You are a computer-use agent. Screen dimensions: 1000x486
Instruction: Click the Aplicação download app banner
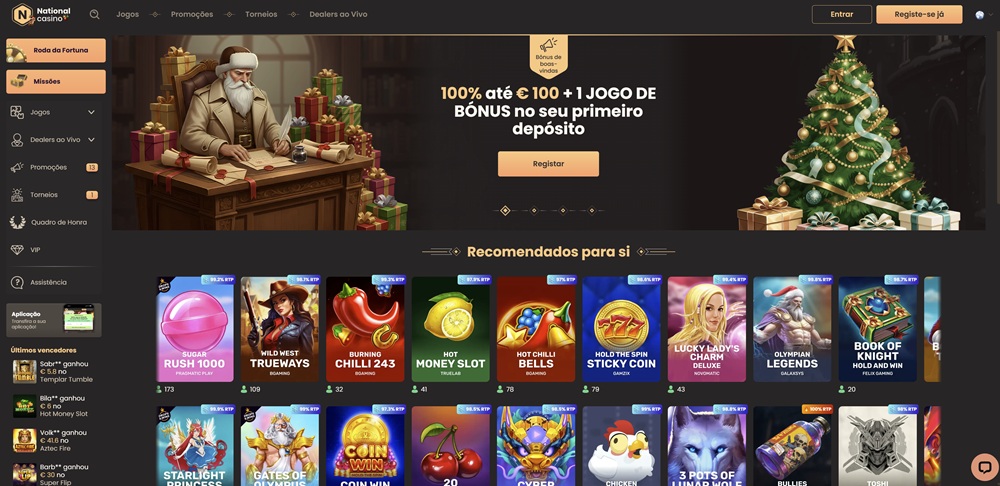coord(54,320)
